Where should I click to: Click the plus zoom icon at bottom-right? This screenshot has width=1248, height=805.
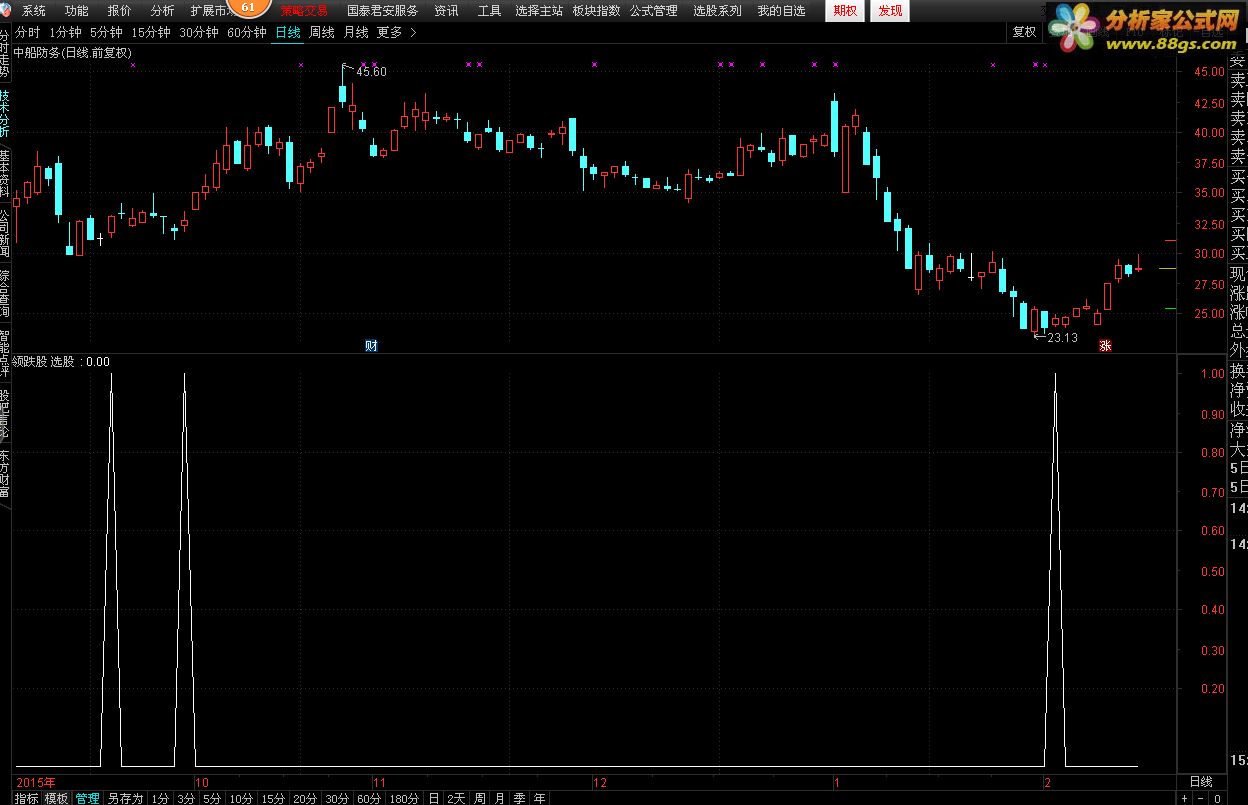click(1185, 798)
